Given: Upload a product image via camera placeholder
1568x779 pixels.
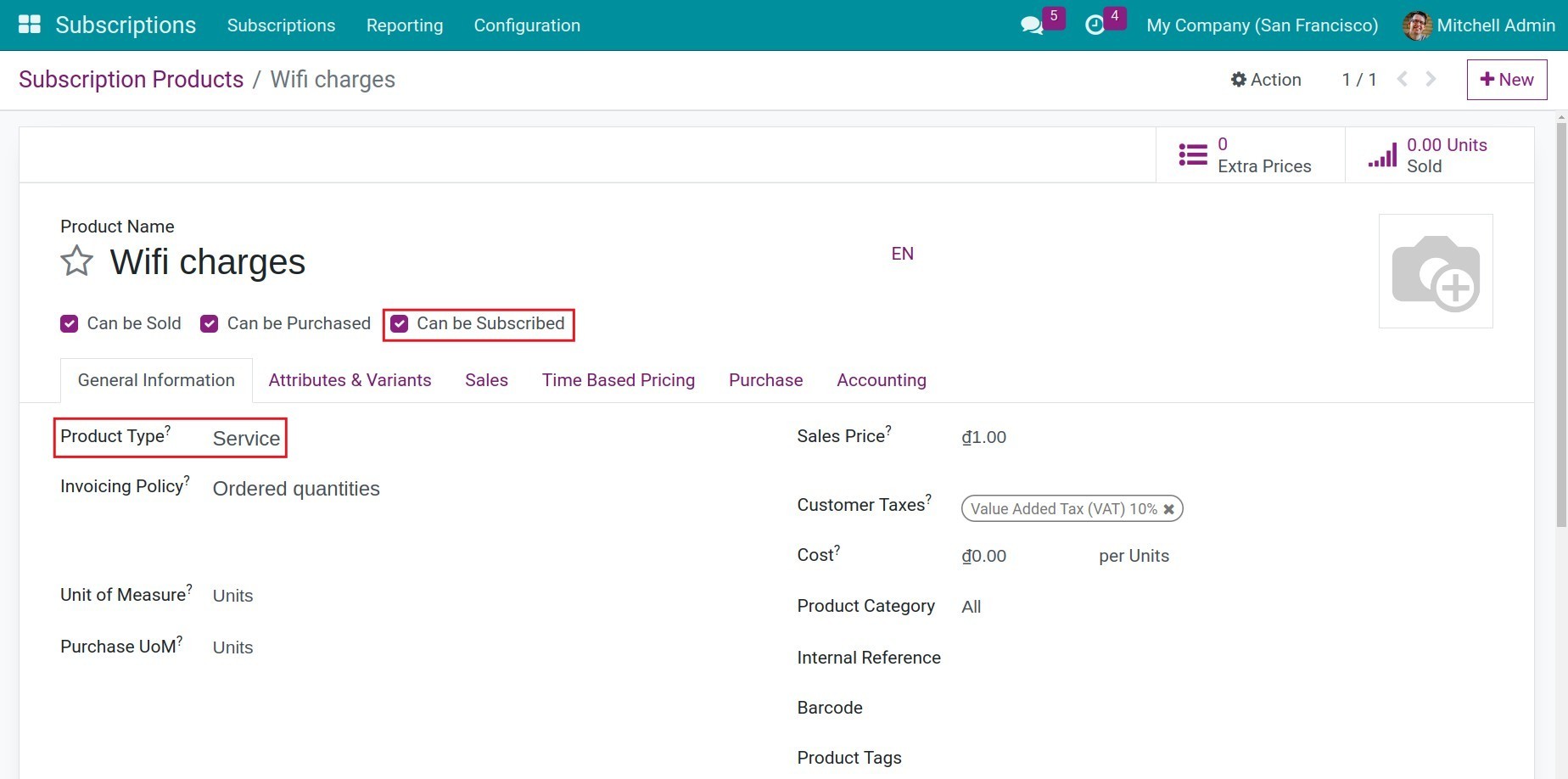Looking at the screenshot, I should [1436, 271].
